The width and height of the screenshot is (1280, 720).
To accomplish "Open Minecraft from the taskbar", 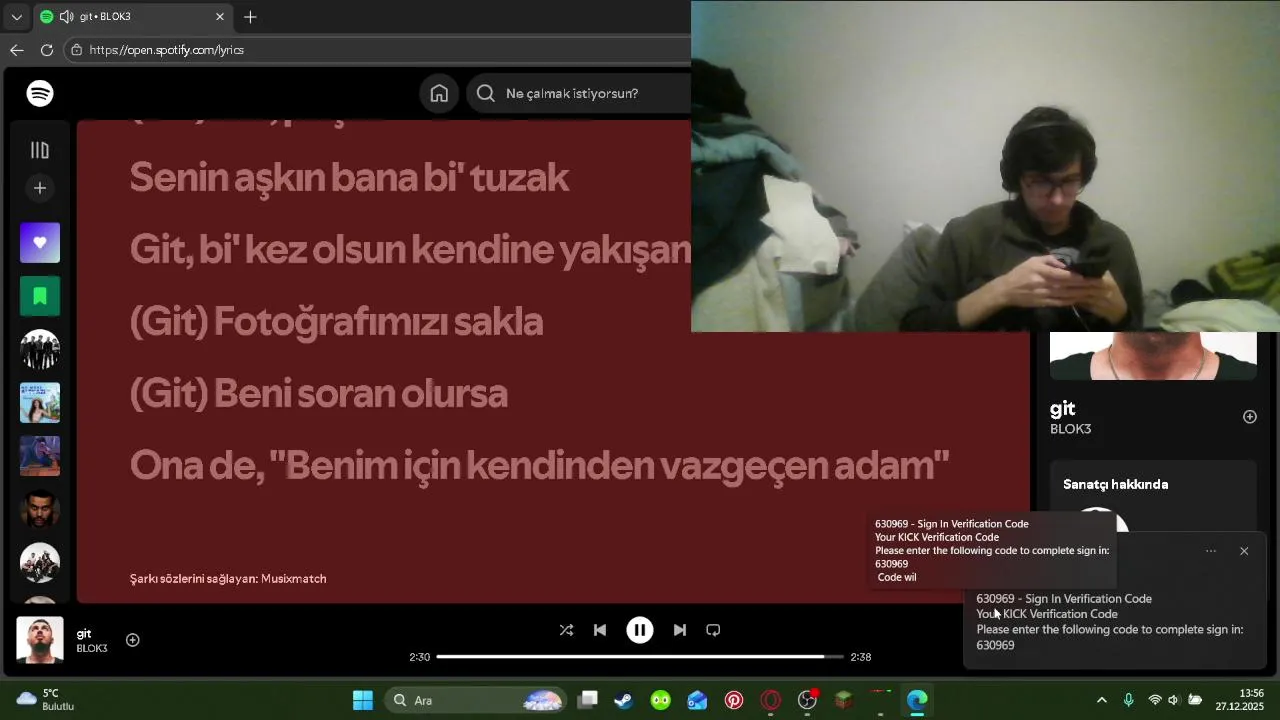I will coord(844,700).
